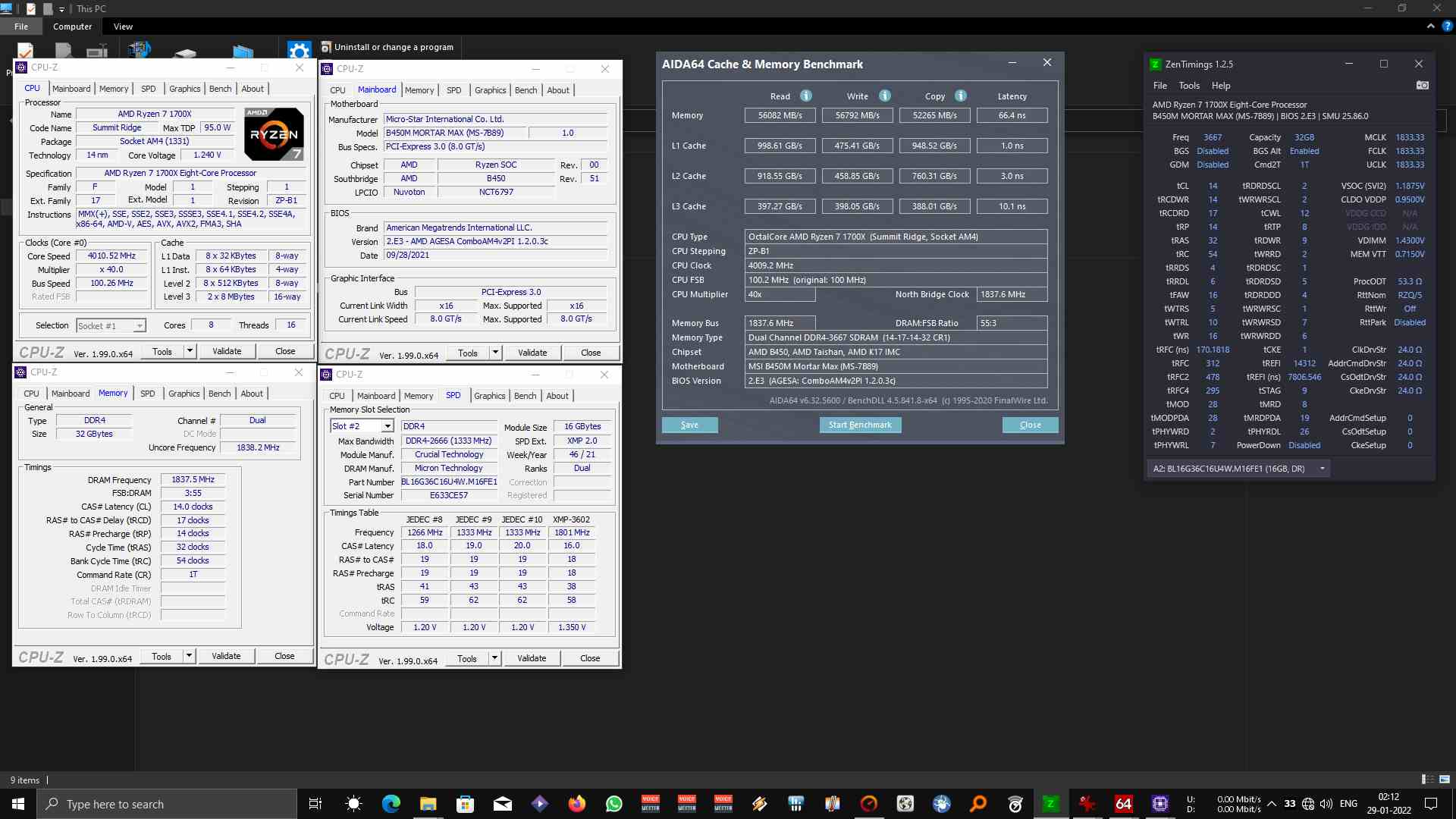
Task: Expand Tools arrow in SPD tab window
Action: (x=494, y=658)
